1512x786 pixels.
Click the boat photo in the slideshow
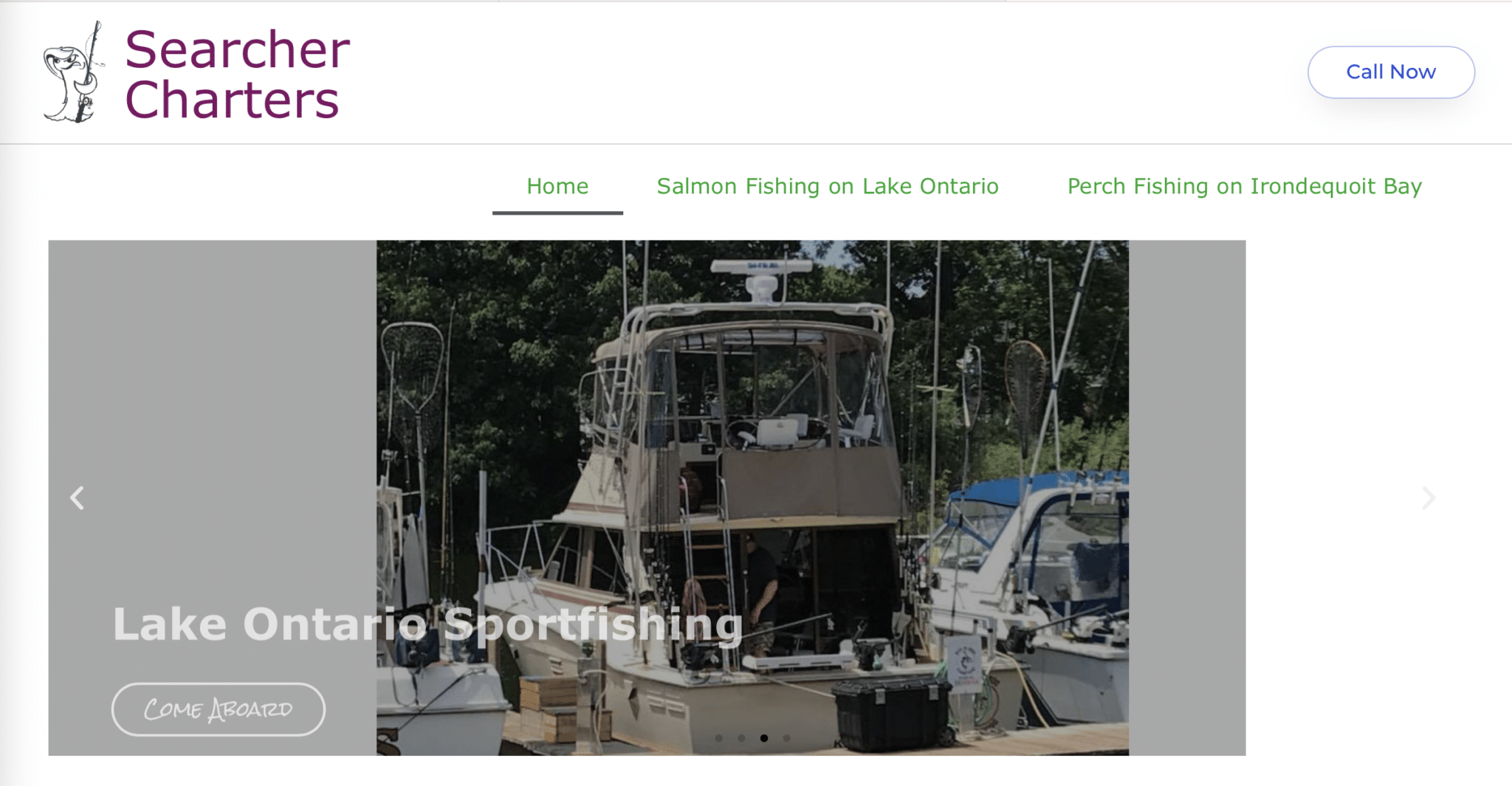[x=752, y=497]
